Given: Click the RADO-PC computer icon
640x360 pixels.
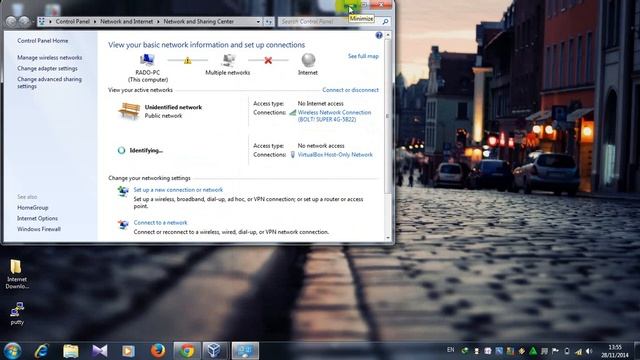Looking at the screenshot, I should point(147,60).
